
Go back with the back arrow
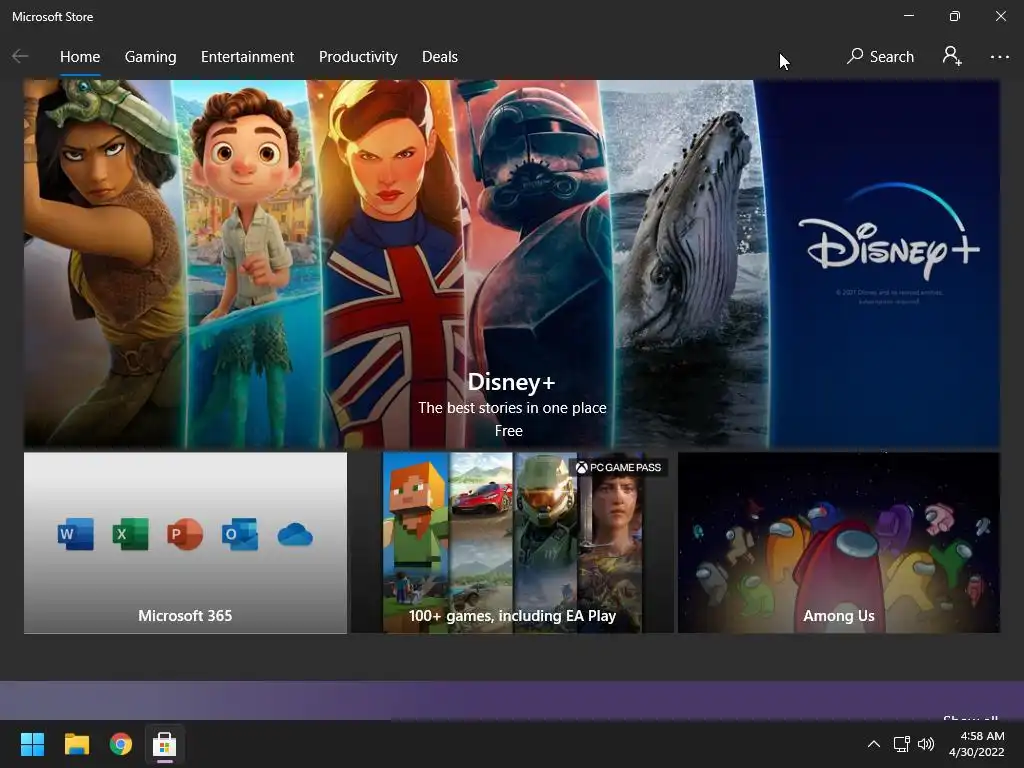coord(20,57)
